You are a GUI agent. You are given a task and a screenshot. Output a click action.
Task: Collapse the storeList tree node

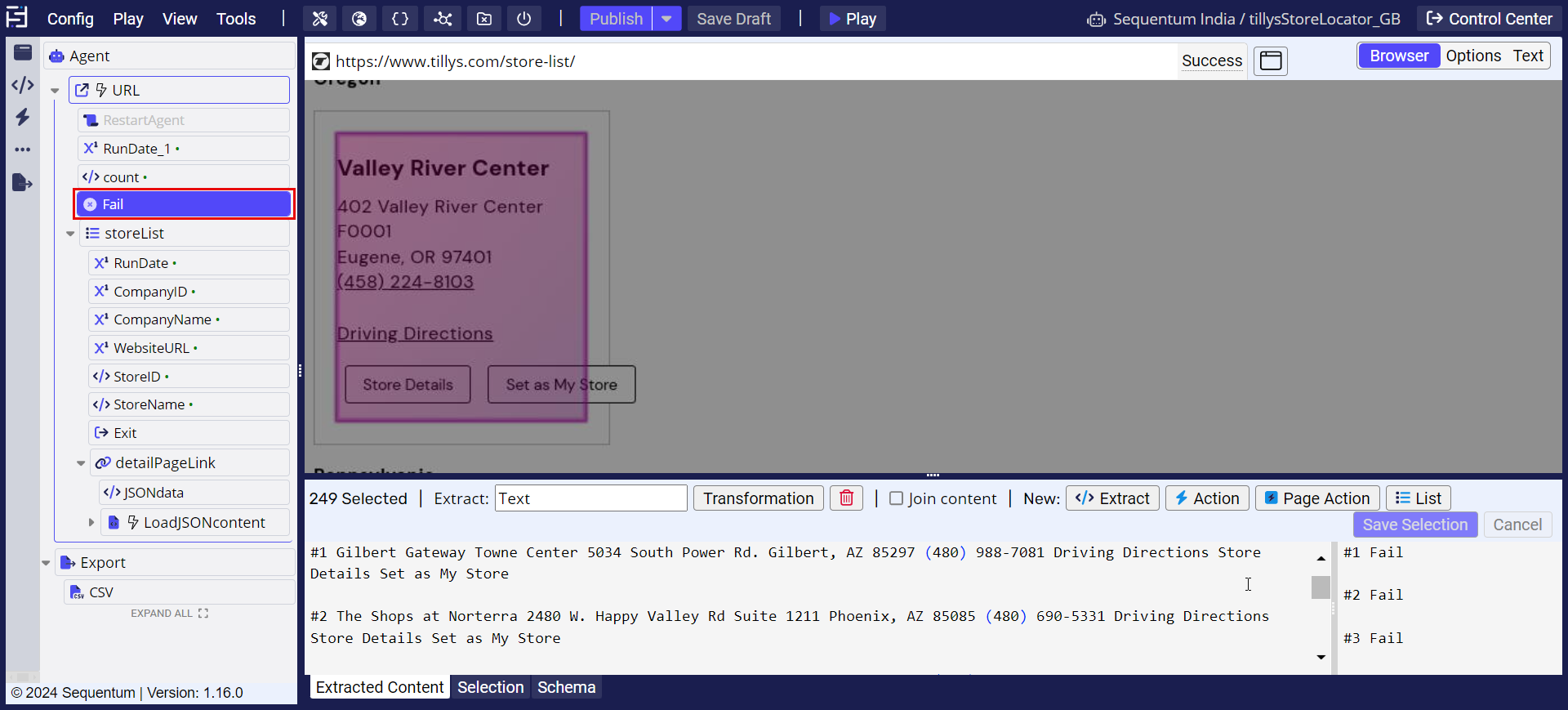point(70,234)
